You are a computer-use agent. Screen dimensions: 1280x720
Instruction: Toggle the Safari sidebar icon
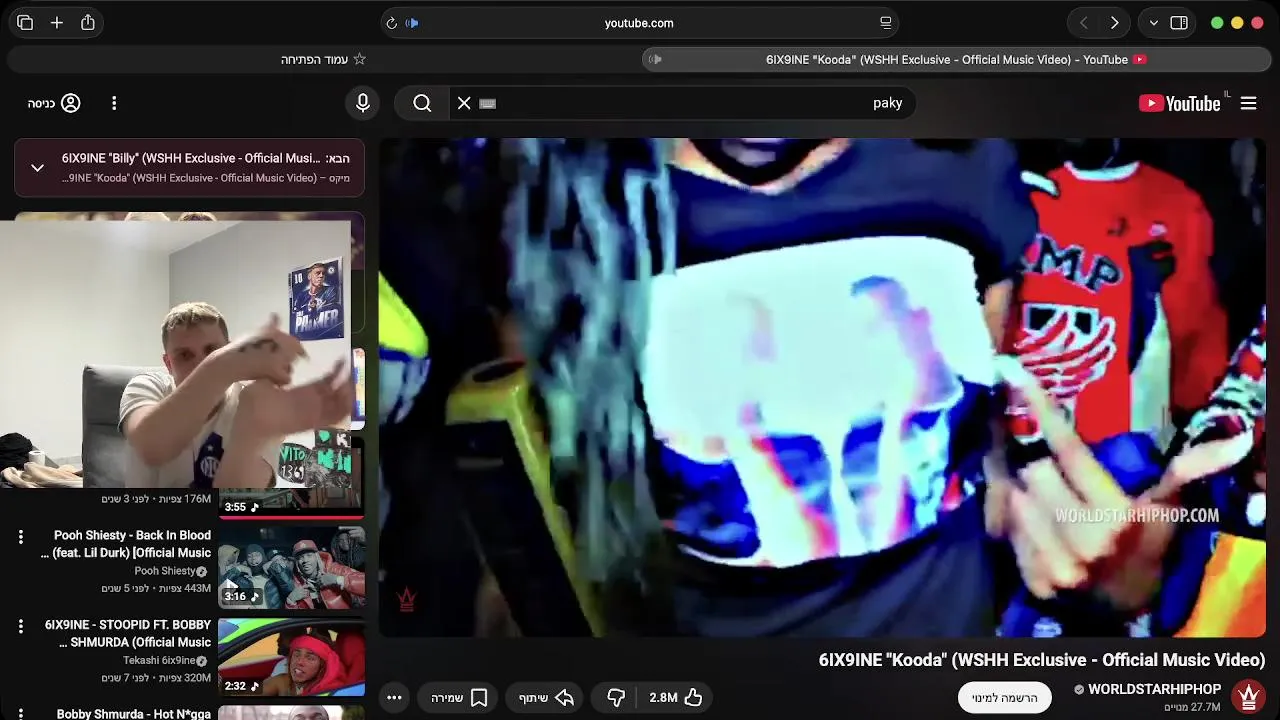coord(1179,23)
